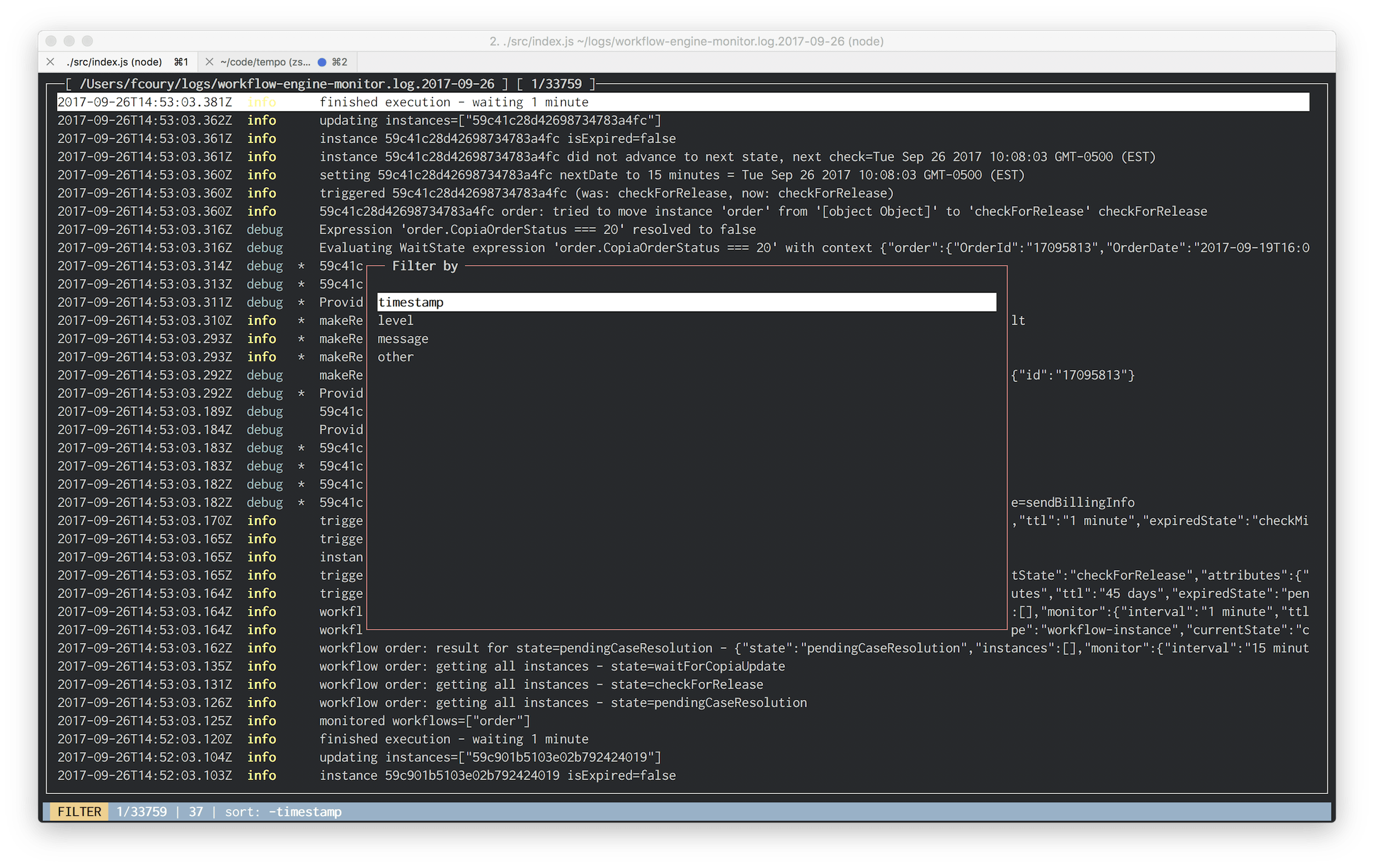Select "level" as the filter field
1374x868 pixels.
tap(395, 320)
